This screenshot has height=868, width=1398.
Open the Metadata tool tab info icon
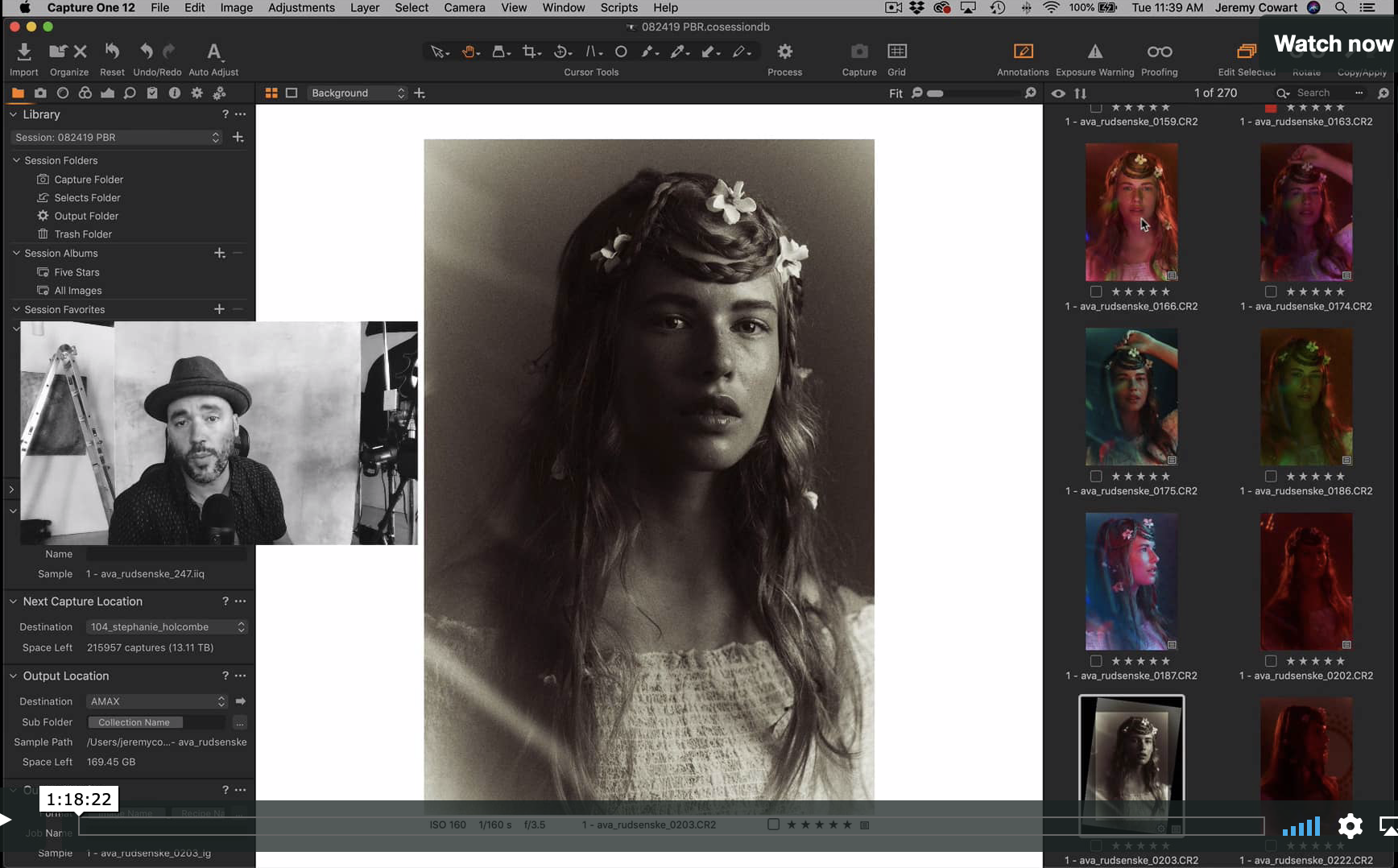(x=174, y=93)
